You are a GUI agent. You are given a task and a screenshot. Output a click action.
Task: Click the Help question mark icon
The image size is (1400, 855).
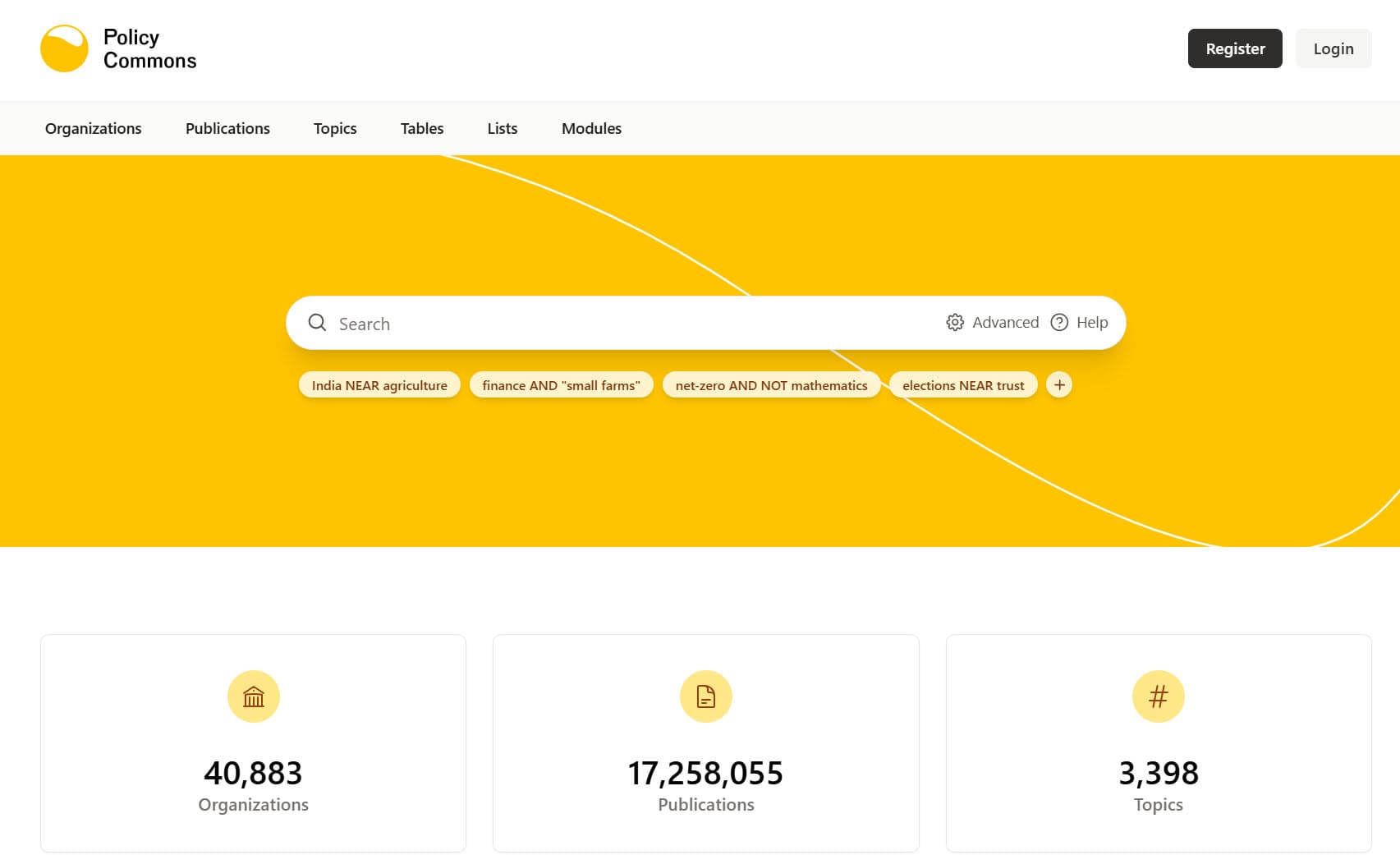point(1059,323)
